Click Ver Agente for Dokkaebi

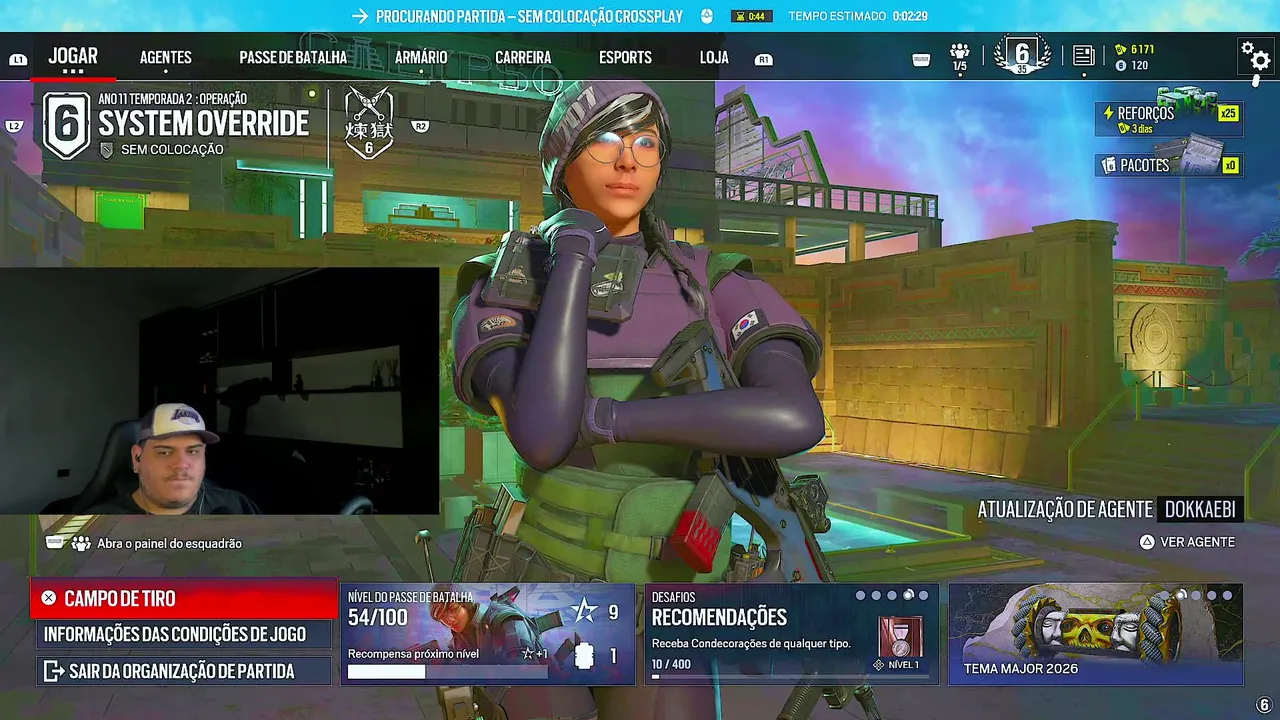click(1187, 542)
